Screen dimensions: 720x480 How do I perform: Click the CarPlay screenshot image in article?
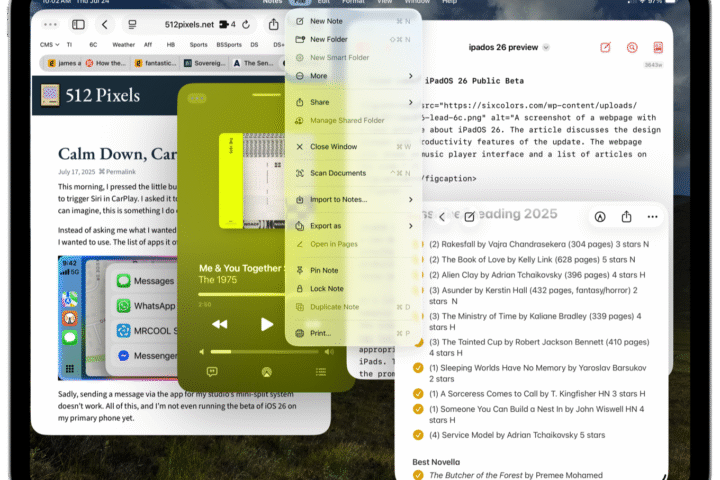[x=118, y=318]
